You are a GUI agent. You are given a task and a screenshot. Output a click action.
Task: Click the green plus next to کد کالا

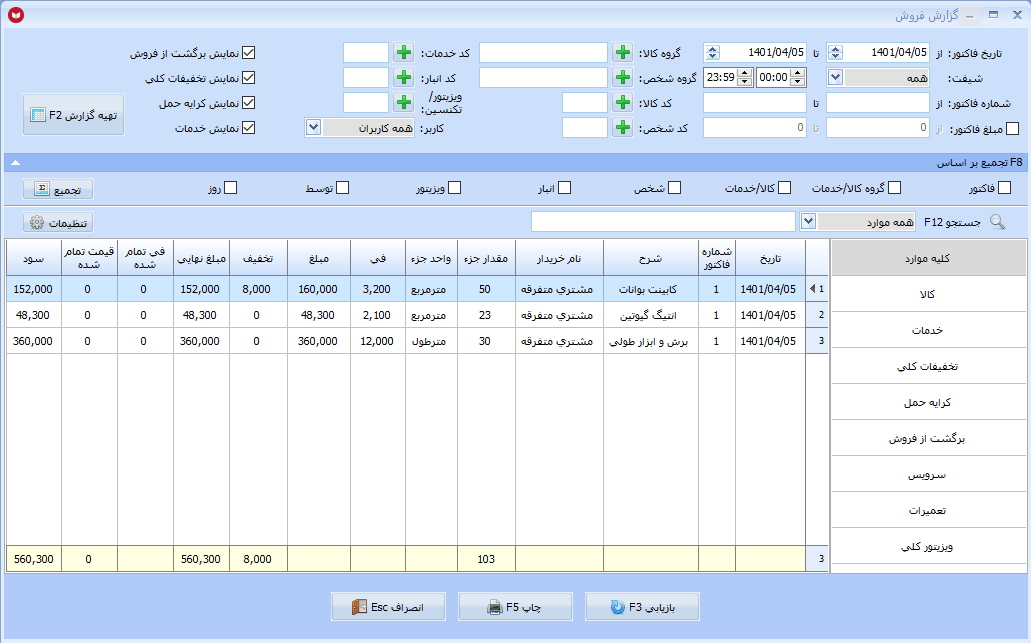pyautogui.click(x=623, y=103)
